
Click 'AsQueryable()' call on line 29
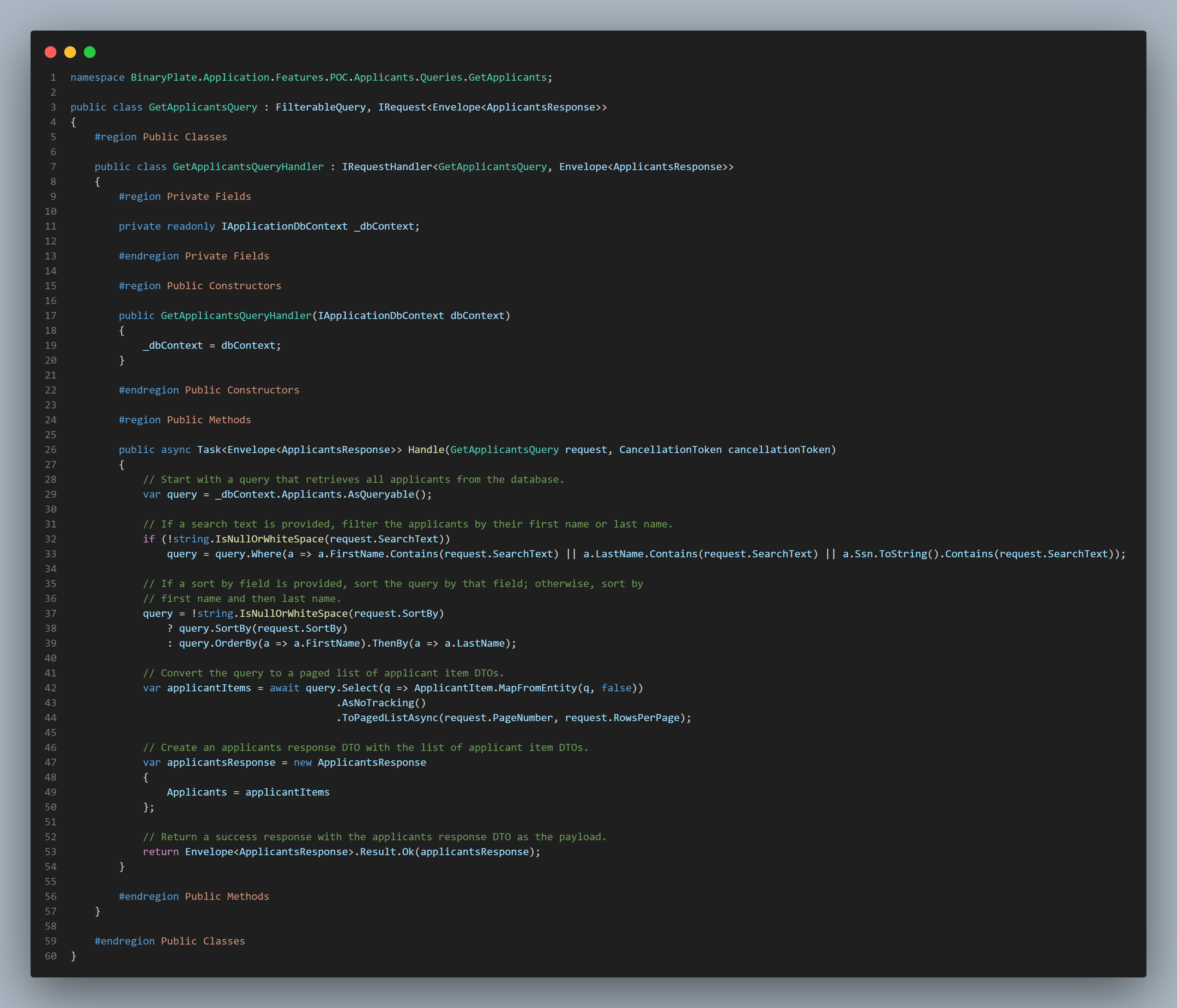tap(387, 494)
